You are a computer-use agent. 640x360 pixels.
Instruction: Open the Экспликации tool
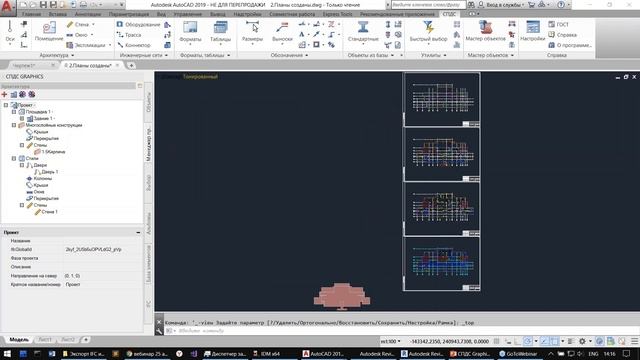click(89, 45)
